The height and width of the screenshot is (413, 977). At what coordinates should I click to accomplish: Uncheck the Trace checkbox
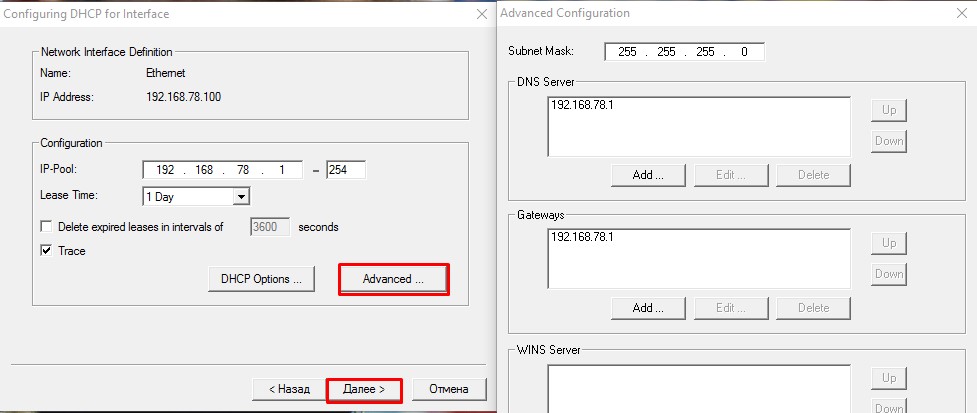[46, 250]
